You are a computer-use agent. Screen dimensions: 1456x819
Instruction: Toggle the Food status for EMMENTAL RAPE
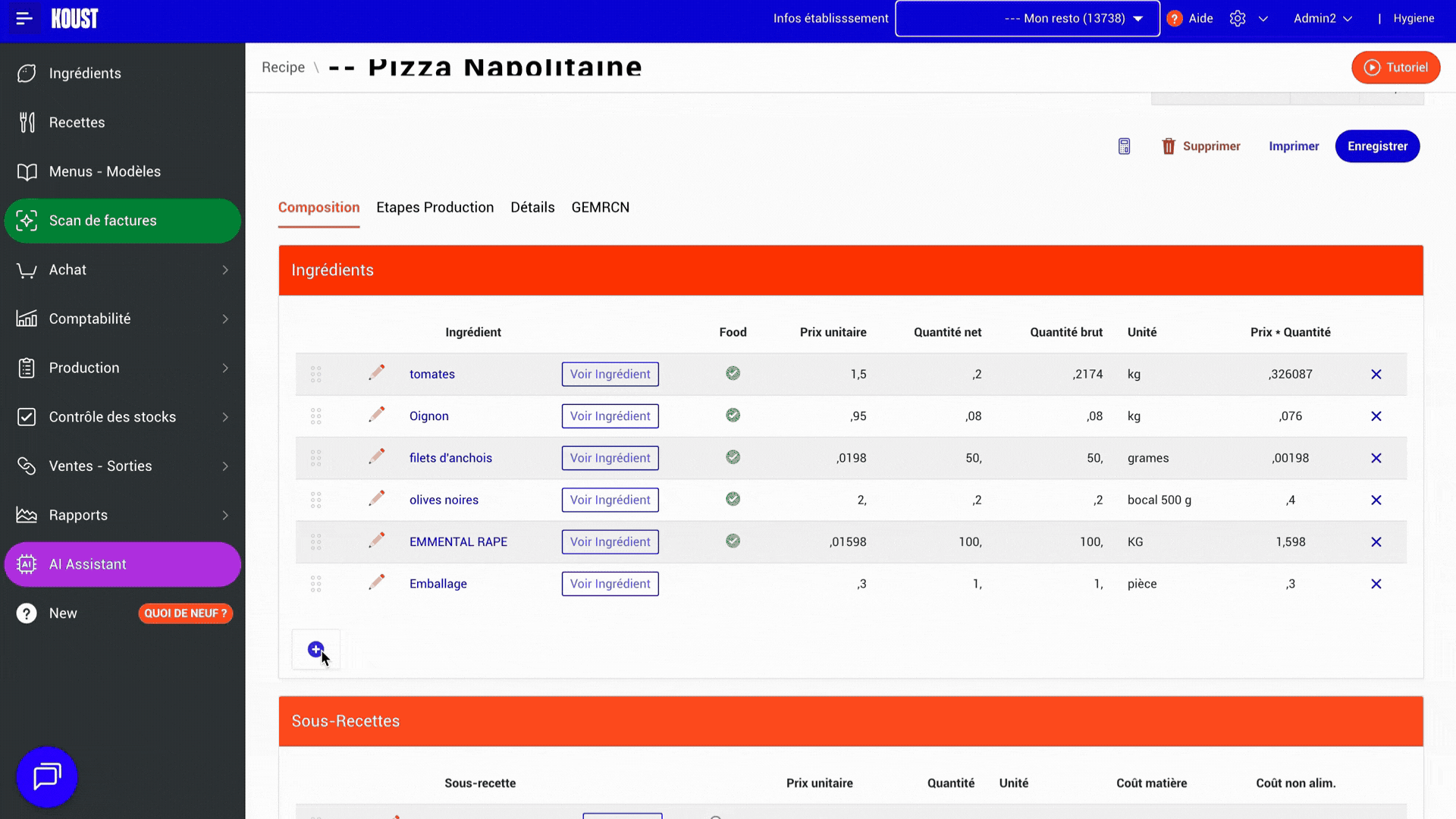(733, 541)
